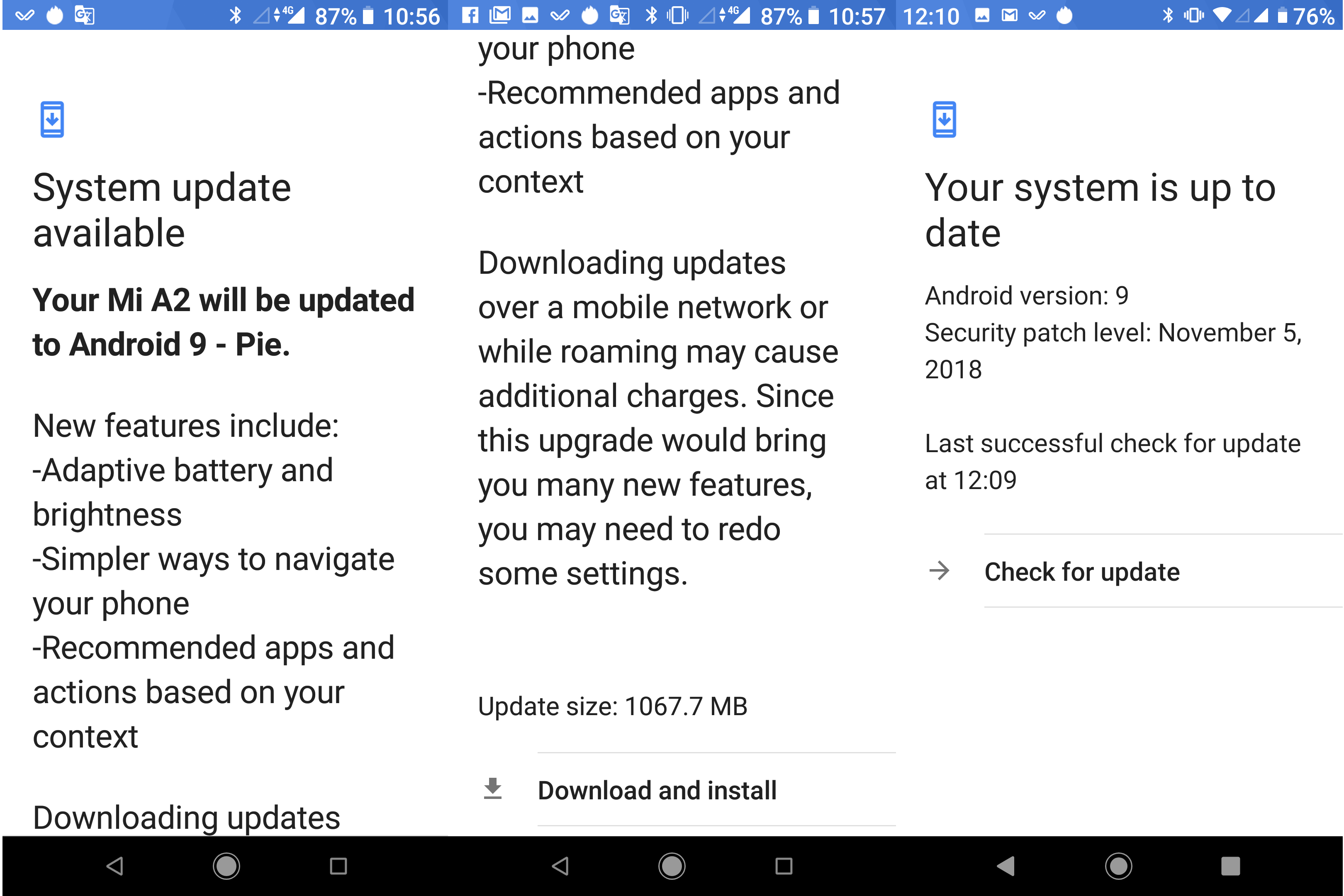Tap the phone download icon above 'System update available'

(x=52, y=119)
